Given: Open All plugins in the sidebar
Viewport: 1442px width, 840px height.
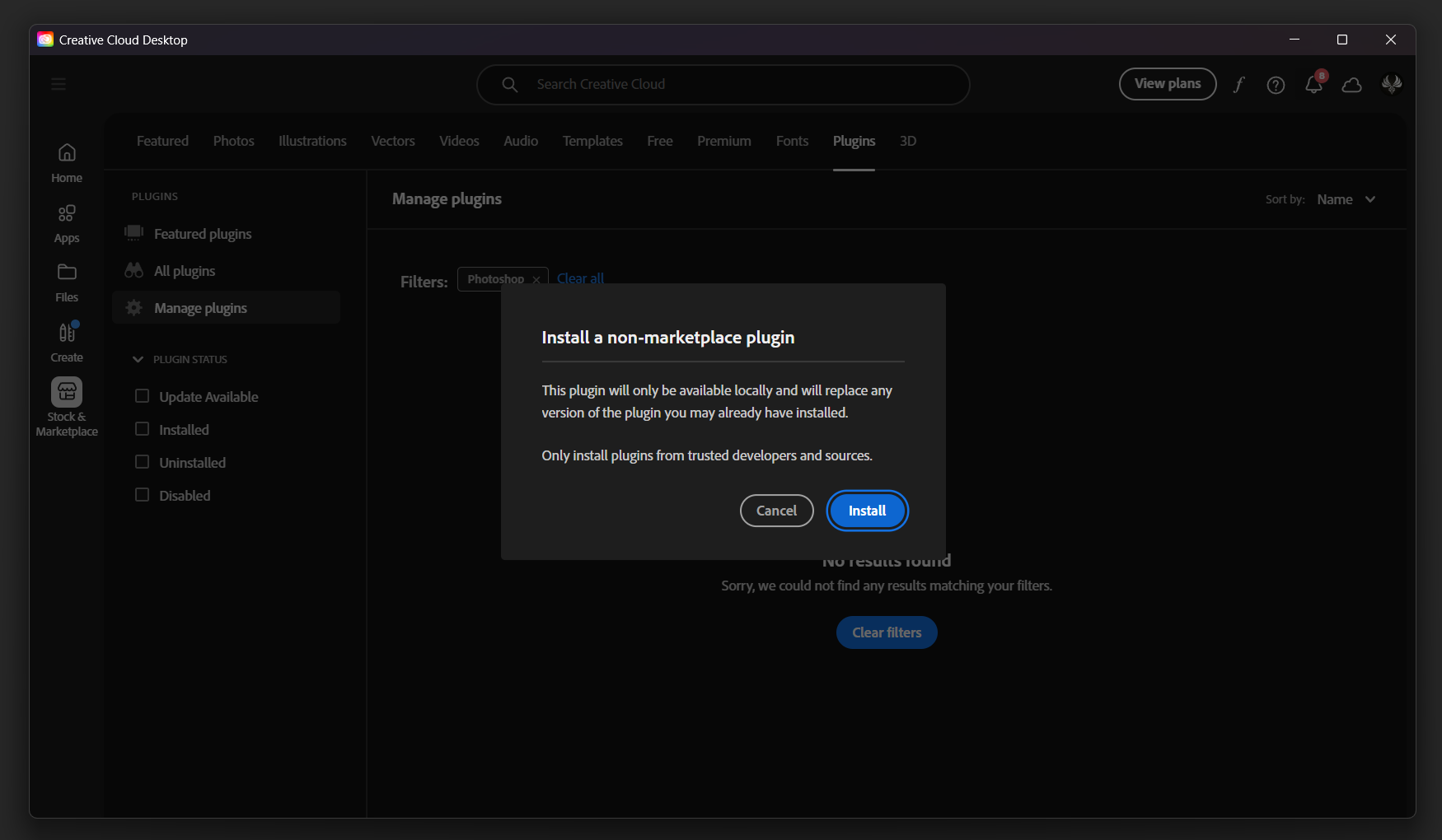Looking at the screenshot, I should pos(185,271).
